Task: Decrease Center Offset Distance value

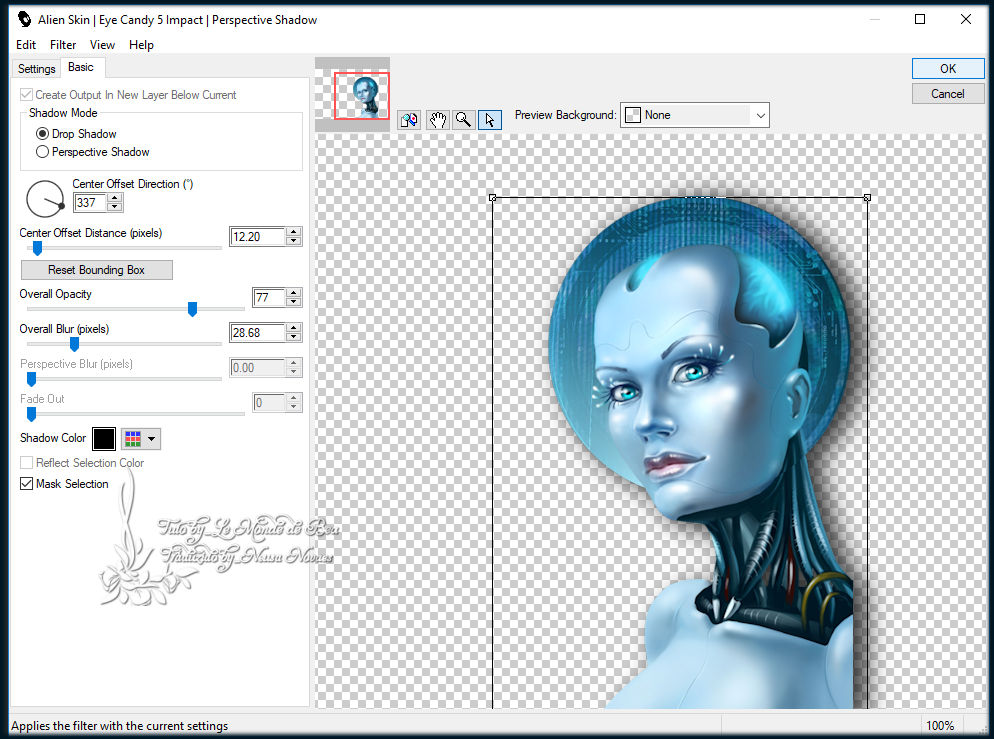Action: tap(294, 241)
